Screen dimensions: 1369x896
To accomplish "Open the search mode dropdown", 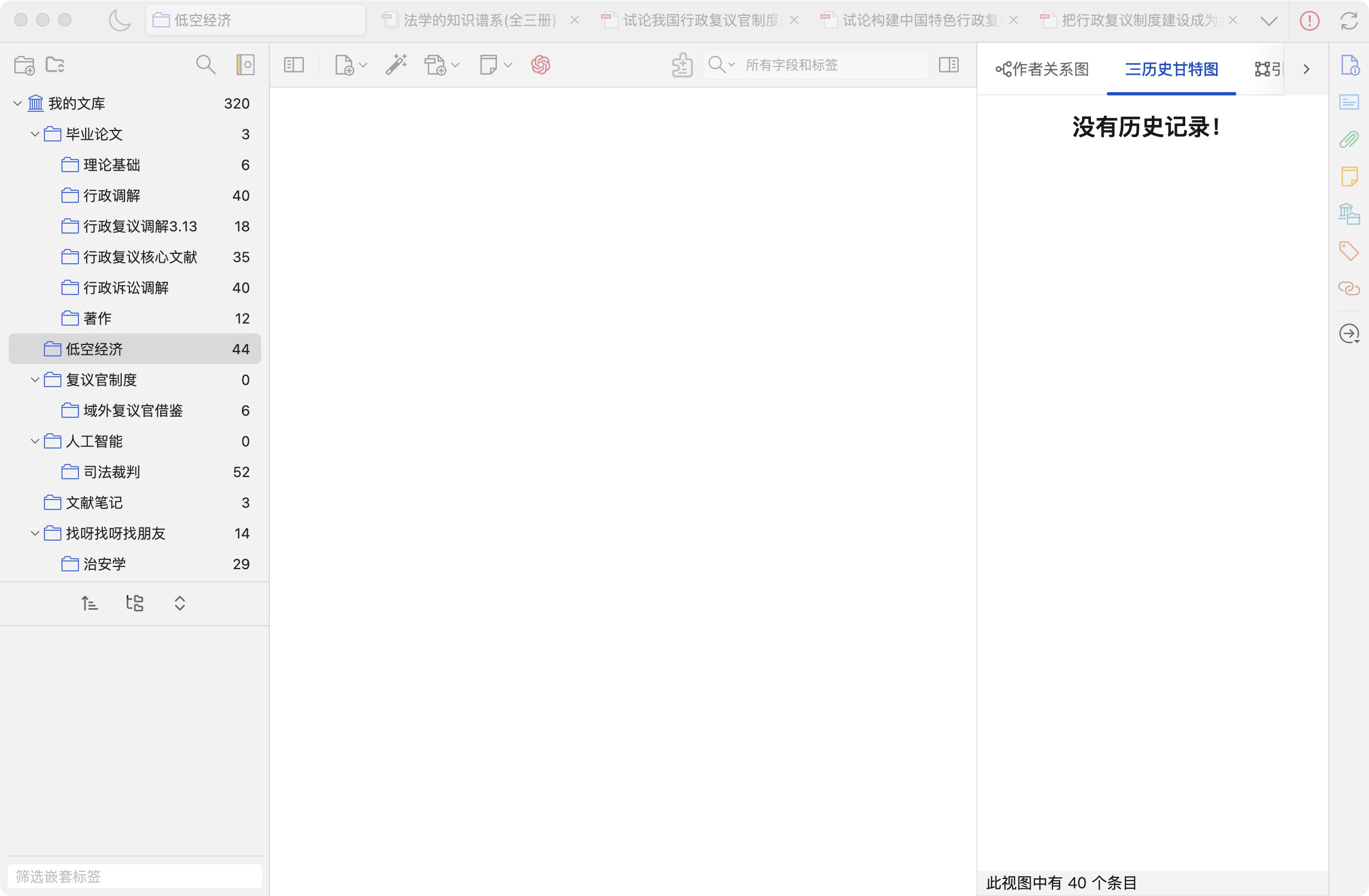I will [x=722, y=64].
